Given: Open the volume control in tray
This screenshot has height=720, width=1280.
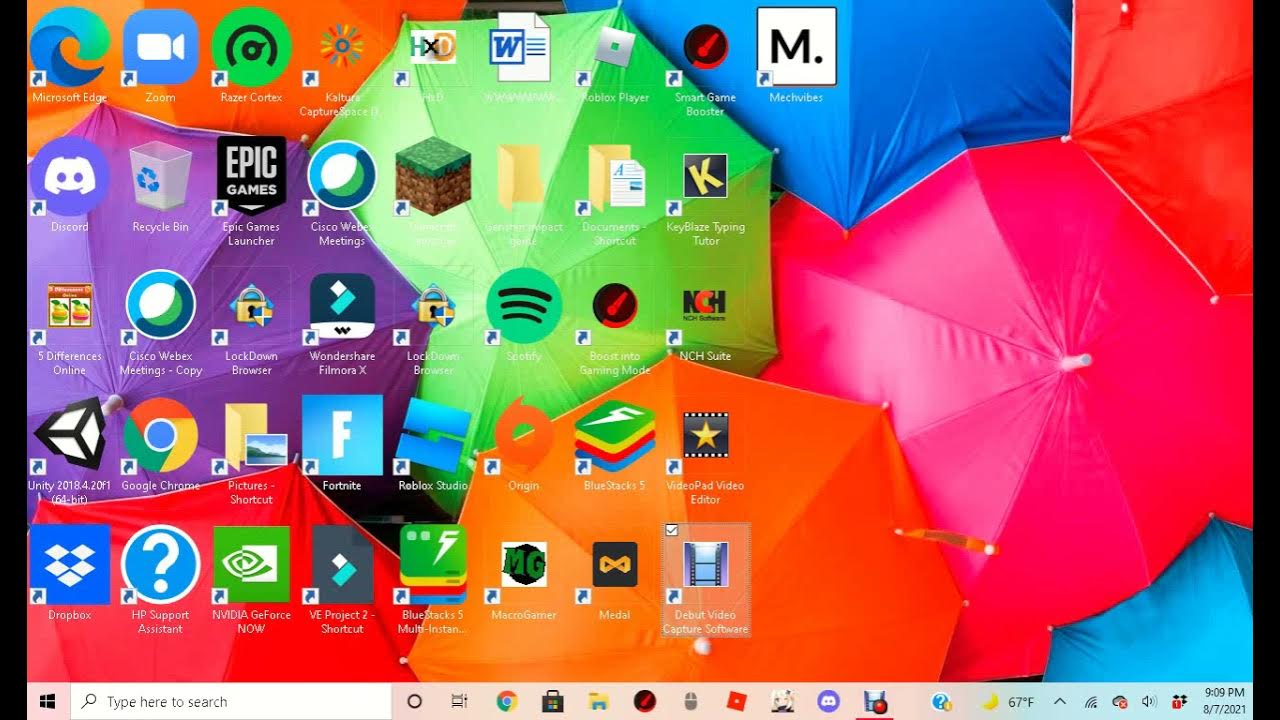Looking at the screenshot, I should coord(1149,701).
